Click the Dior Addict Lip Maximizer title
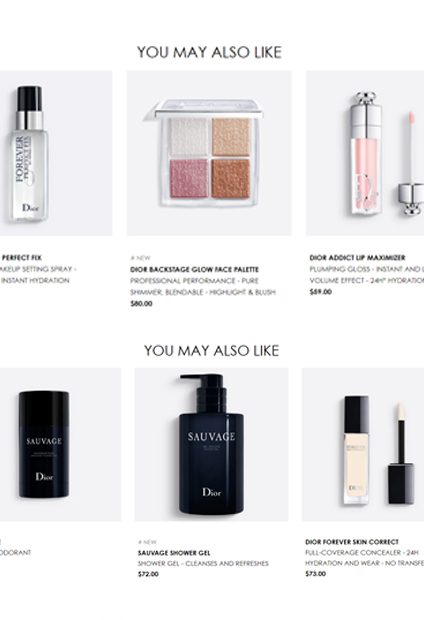The image size is (424, 620). pos(357,258)
